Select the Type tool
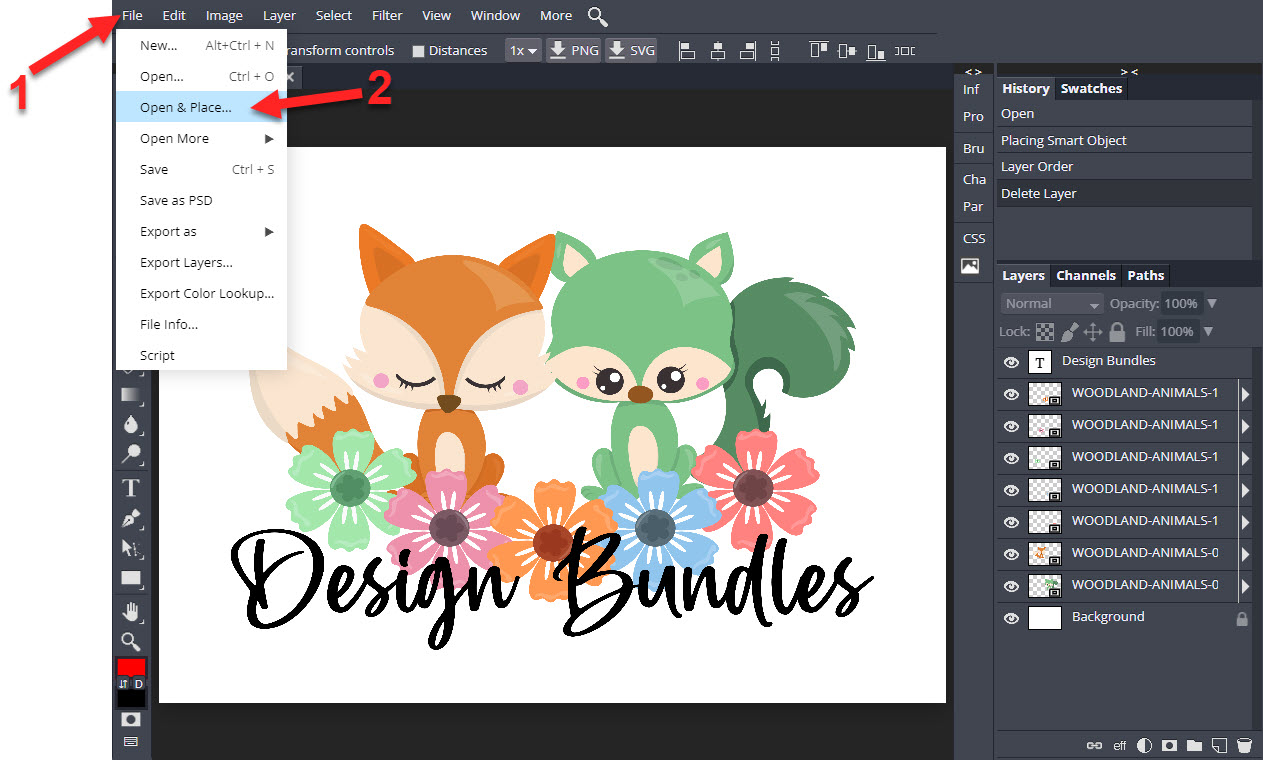Viewport: 1263px width, 760px height. coord(131,488)
